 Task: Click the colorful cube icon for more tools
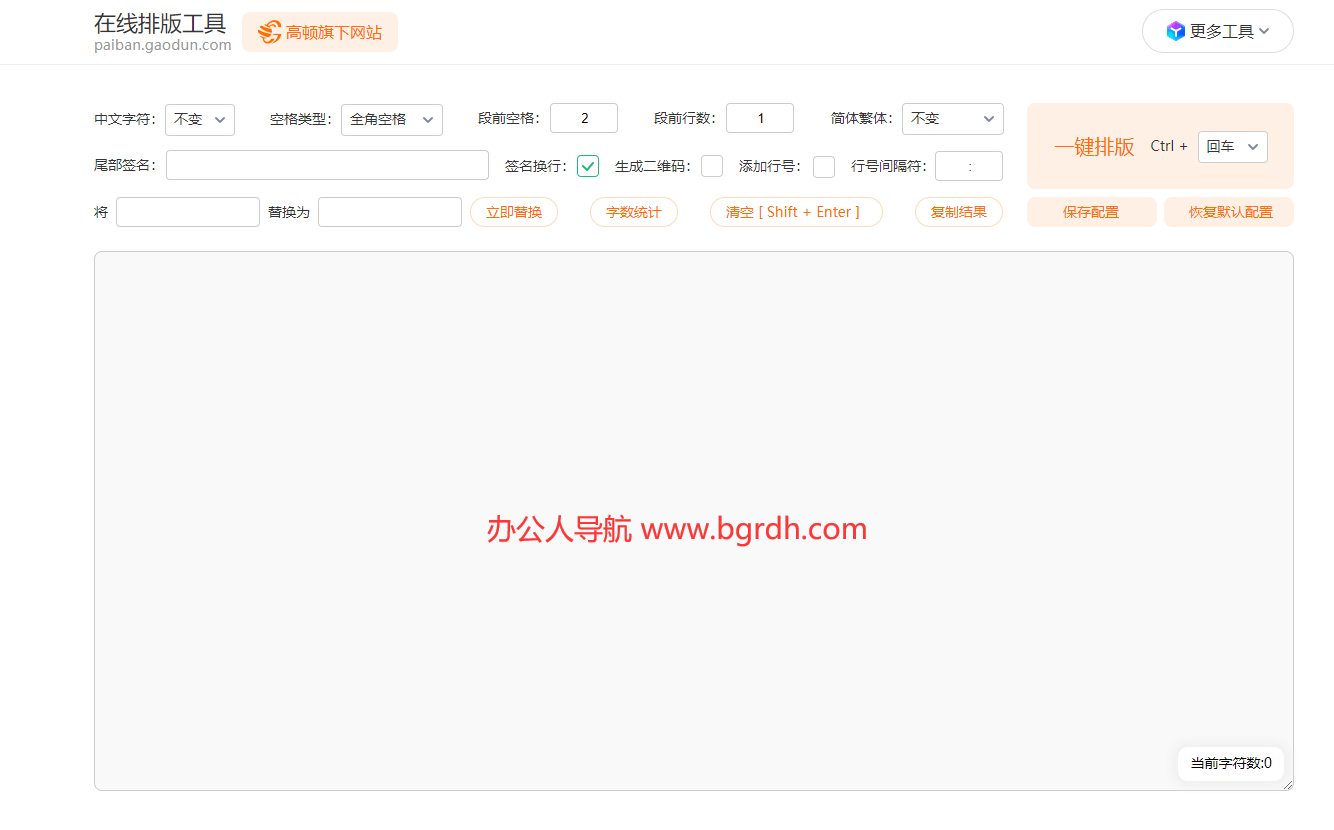pyautogui.click(x=1175, y=31)
